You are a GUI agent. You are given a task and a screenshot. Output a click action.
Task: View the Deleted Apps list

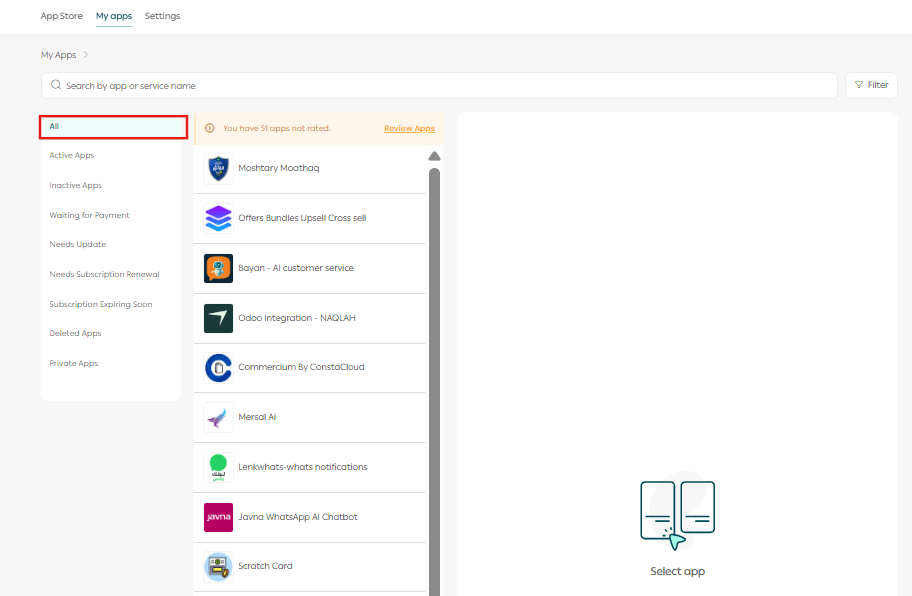coord(76,334)
